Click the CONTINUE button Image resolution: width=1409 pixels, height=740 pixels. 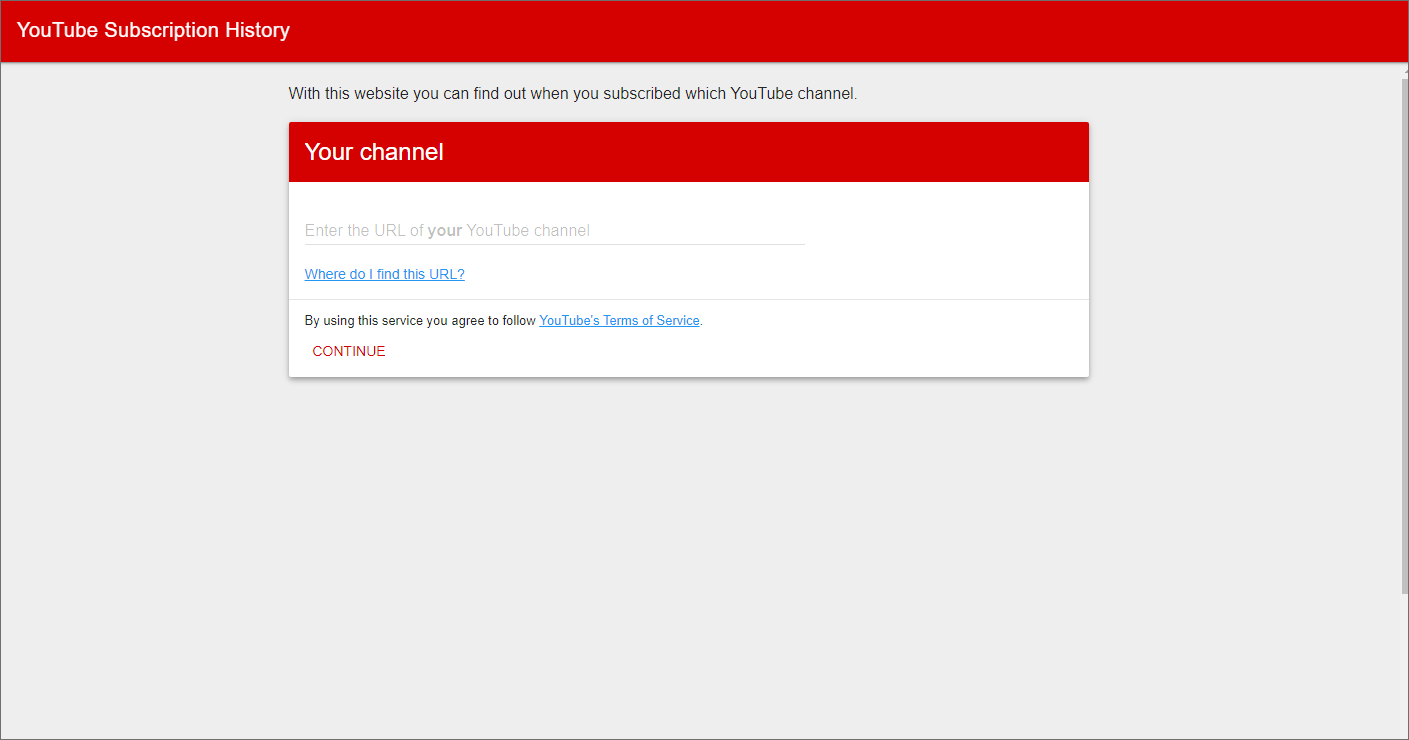point(348,351)
